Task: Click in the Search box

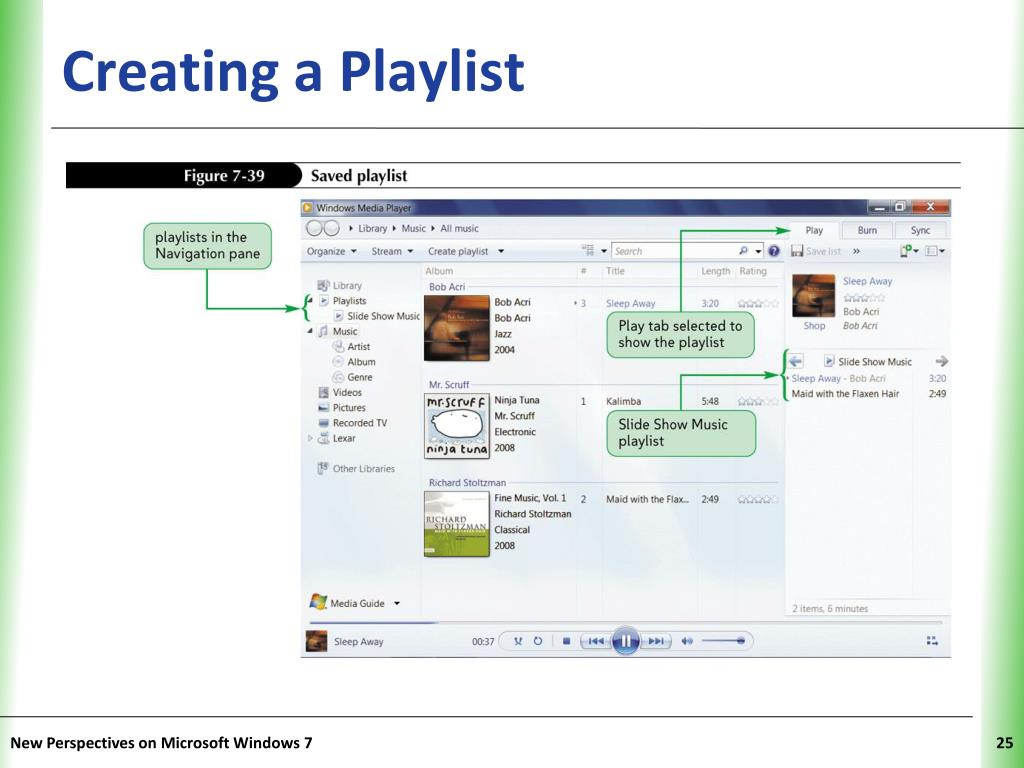Action: point(675,251)
